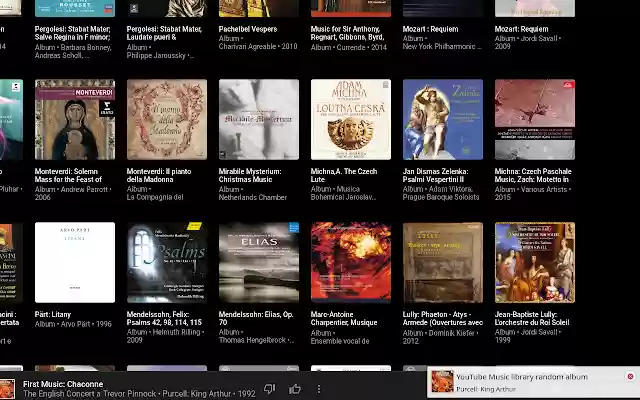This screenshot has width=640, height=400.
Task: Click artist 'Andrew Parrott' under Monteverdi album
Action: tap(84, 189)
